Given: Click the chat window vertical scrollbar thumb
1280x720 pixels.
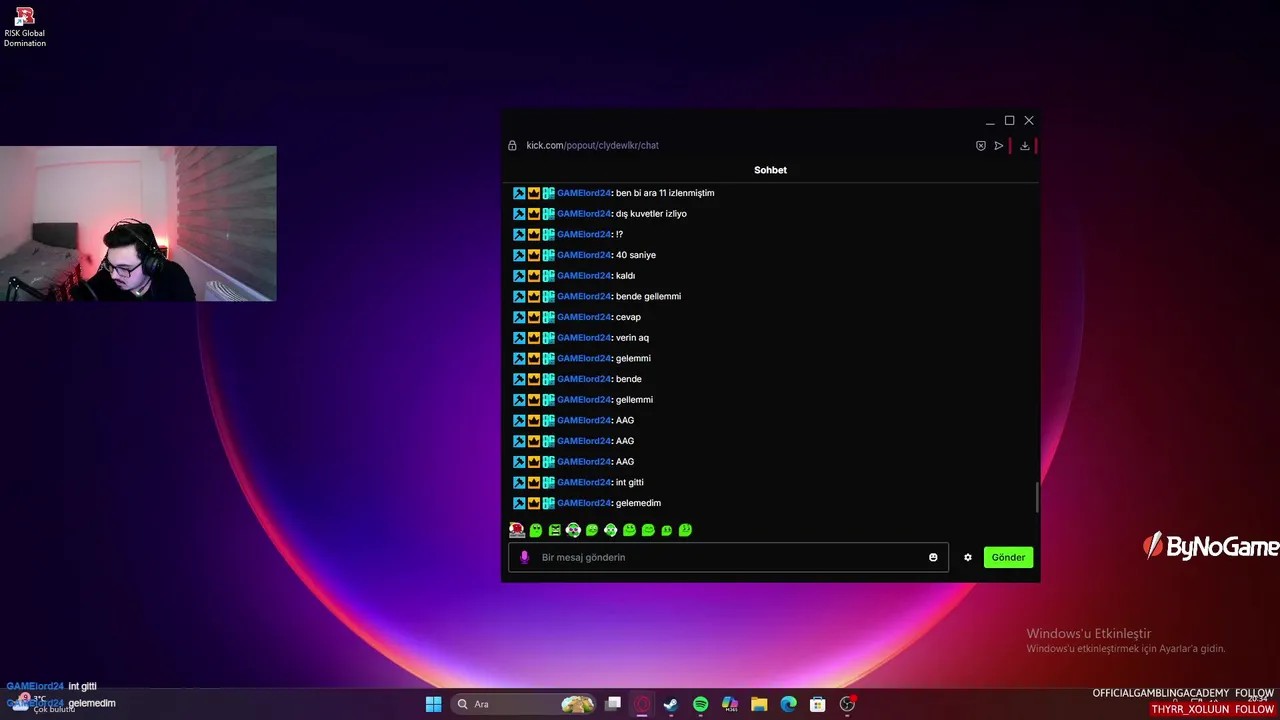Looking at the screenshot, I should coord(1037,495).
